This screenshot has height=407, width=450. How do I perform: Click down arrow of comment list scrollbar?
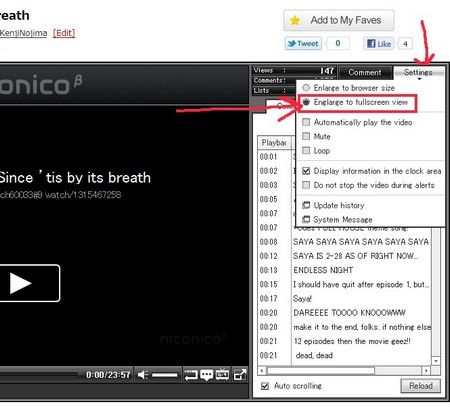tap(436, 361)
